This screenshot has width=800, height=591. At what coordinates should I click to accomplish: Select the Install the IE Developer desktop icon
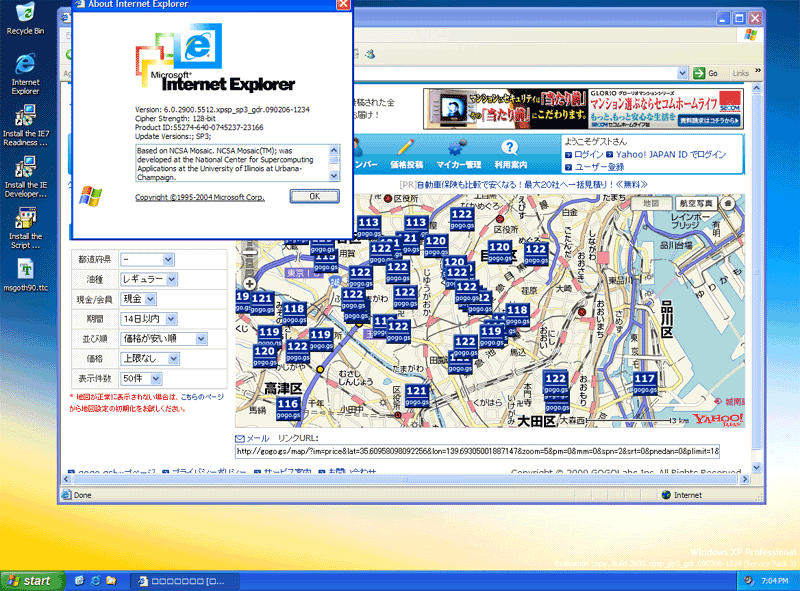pyautogui.click(x=26, y=177)
